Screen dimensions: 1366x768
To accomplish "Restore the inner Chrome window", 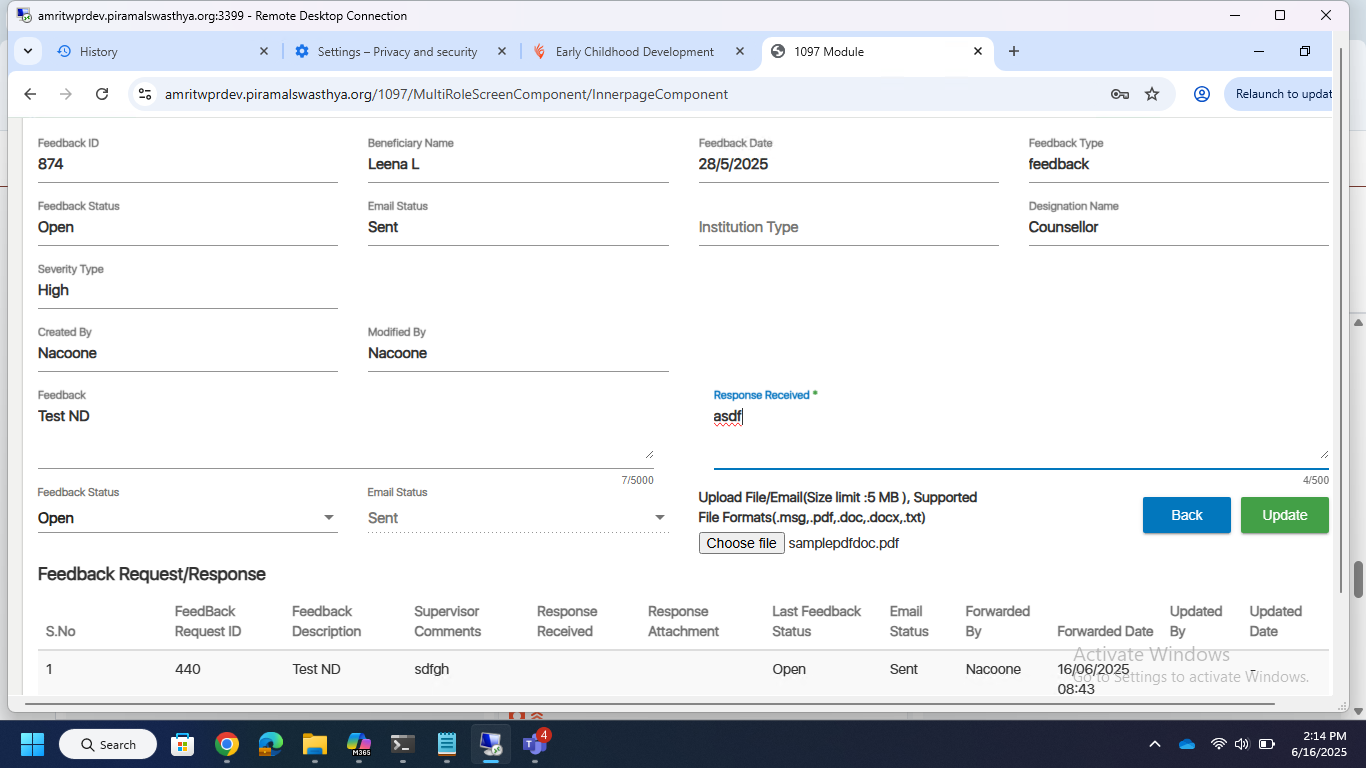I will point(1305,51).
